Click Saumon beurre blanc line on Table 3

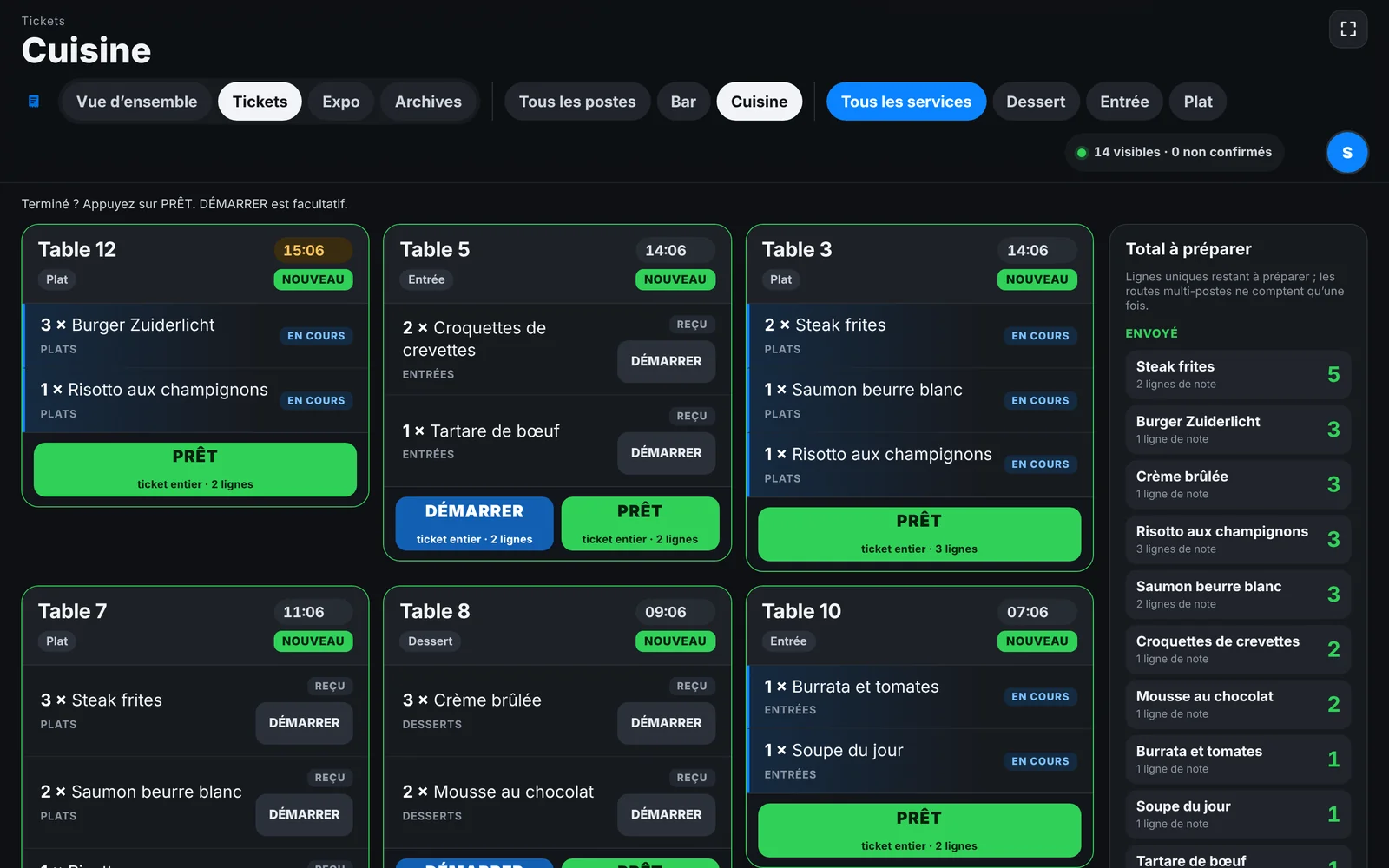click(919, 400)
